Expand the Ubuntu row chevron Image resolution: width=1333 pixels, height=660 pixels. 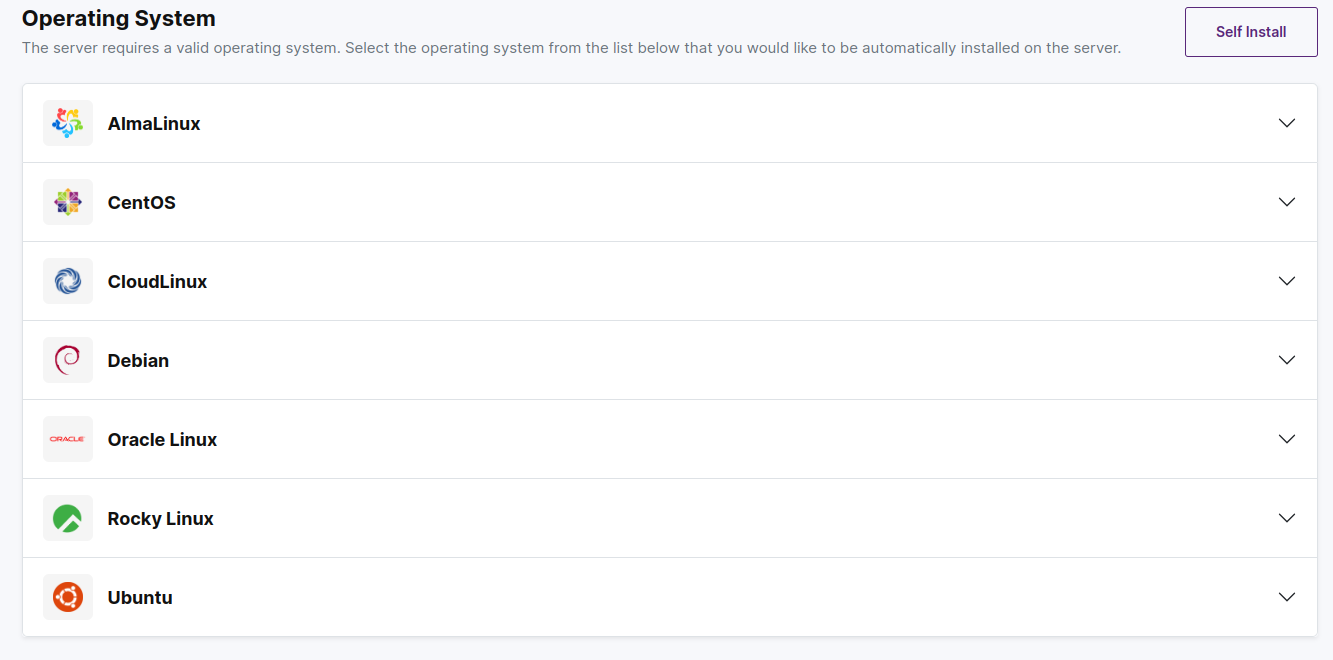[1287, 597]
